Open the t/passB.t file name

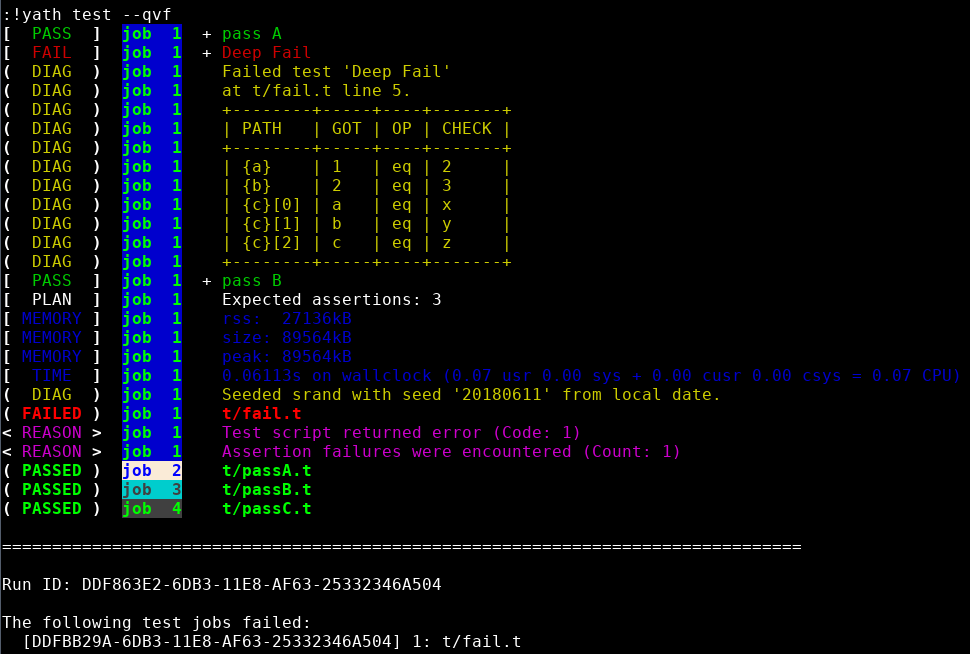click(x=266, y=489)
